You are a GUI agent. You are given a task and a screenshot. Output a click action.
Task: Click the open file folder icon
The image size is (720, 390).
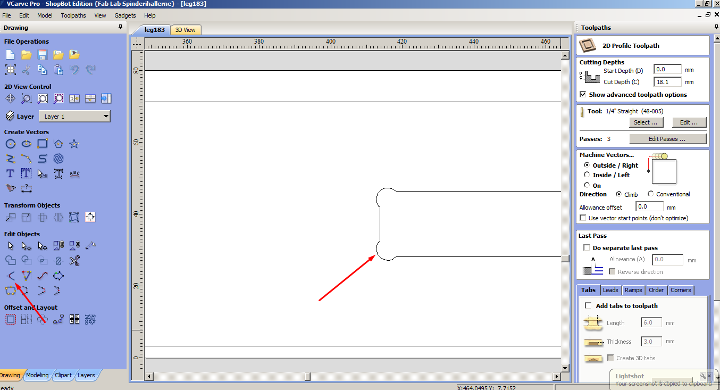coord(26,55)
